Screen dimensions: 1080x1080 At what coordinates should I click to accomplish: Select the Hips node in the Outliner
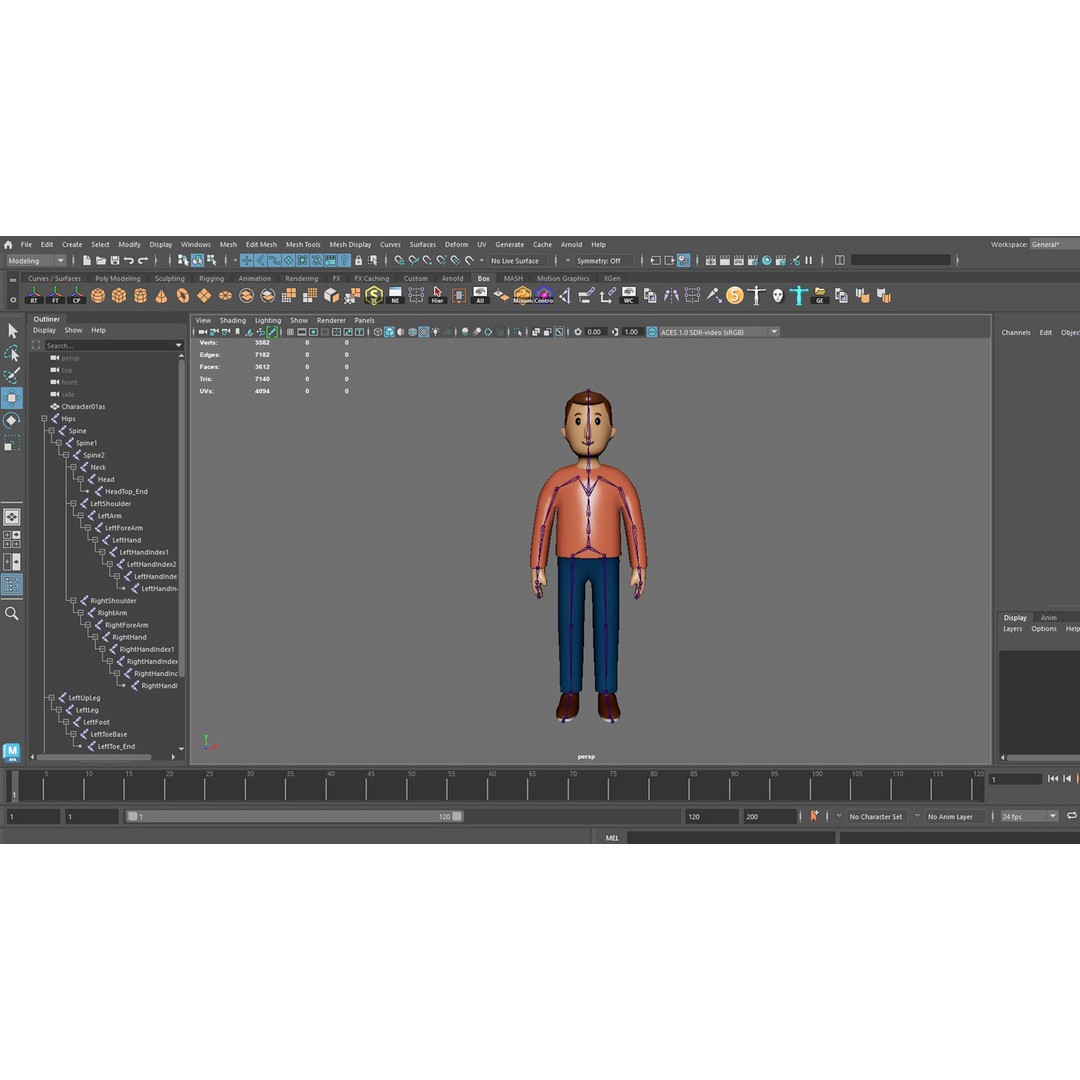tap(70, 418)
